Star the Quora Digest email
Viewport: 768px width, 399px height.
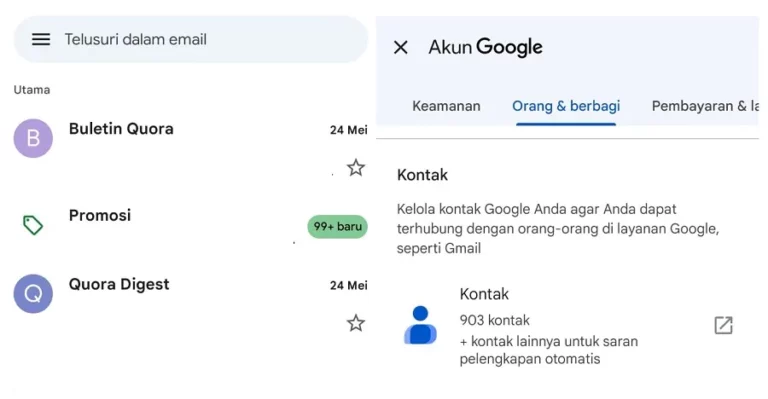tap(356, 323)
